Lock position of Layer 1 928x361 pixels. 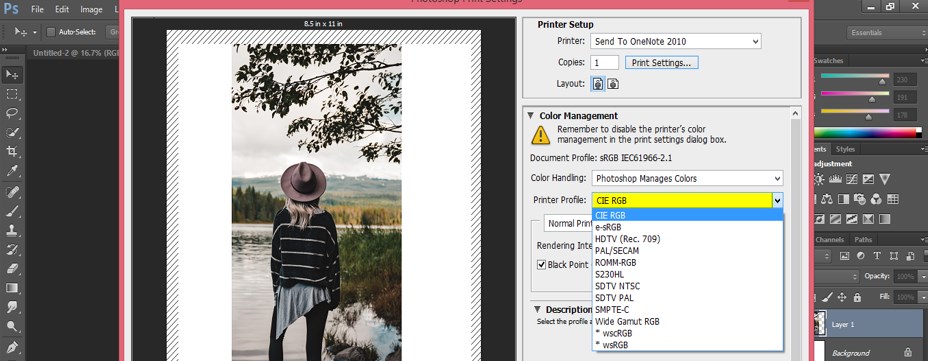point(841,297)
